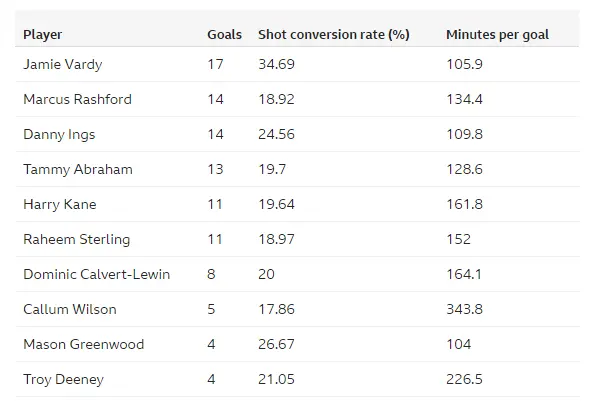Click Harry Kane in the player list
This screenshot has height=409, width=615.
(x=59, y=204)
